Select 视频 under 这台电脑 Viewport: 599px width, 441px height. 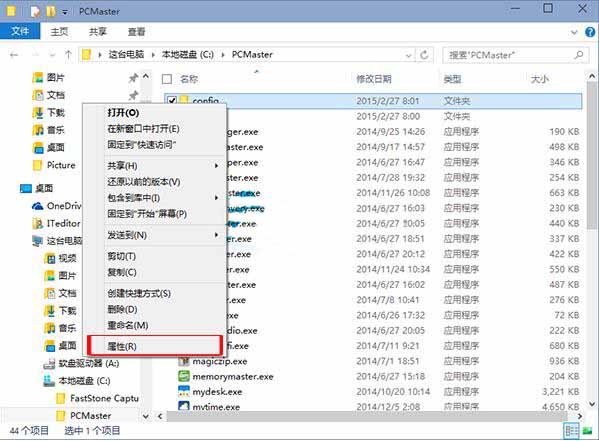(67, 258)
